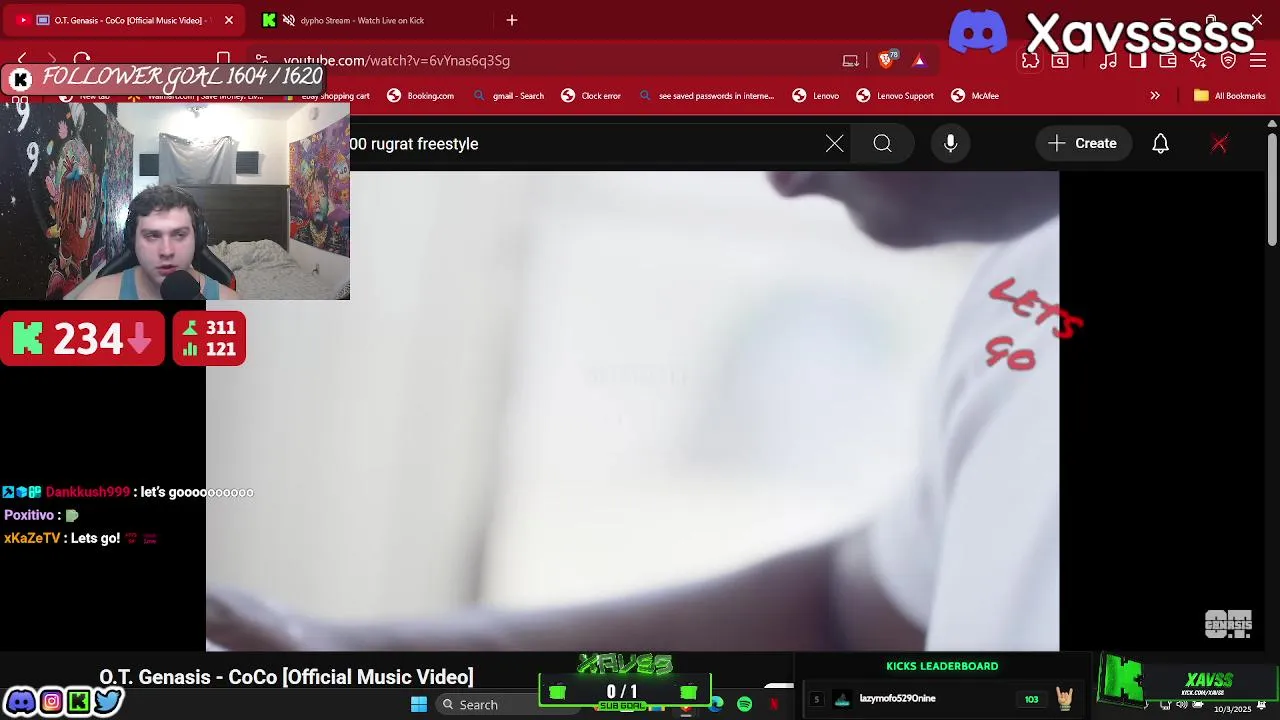Open the saved passwords bookmark
1280x720 pixels.
[707, 96]
